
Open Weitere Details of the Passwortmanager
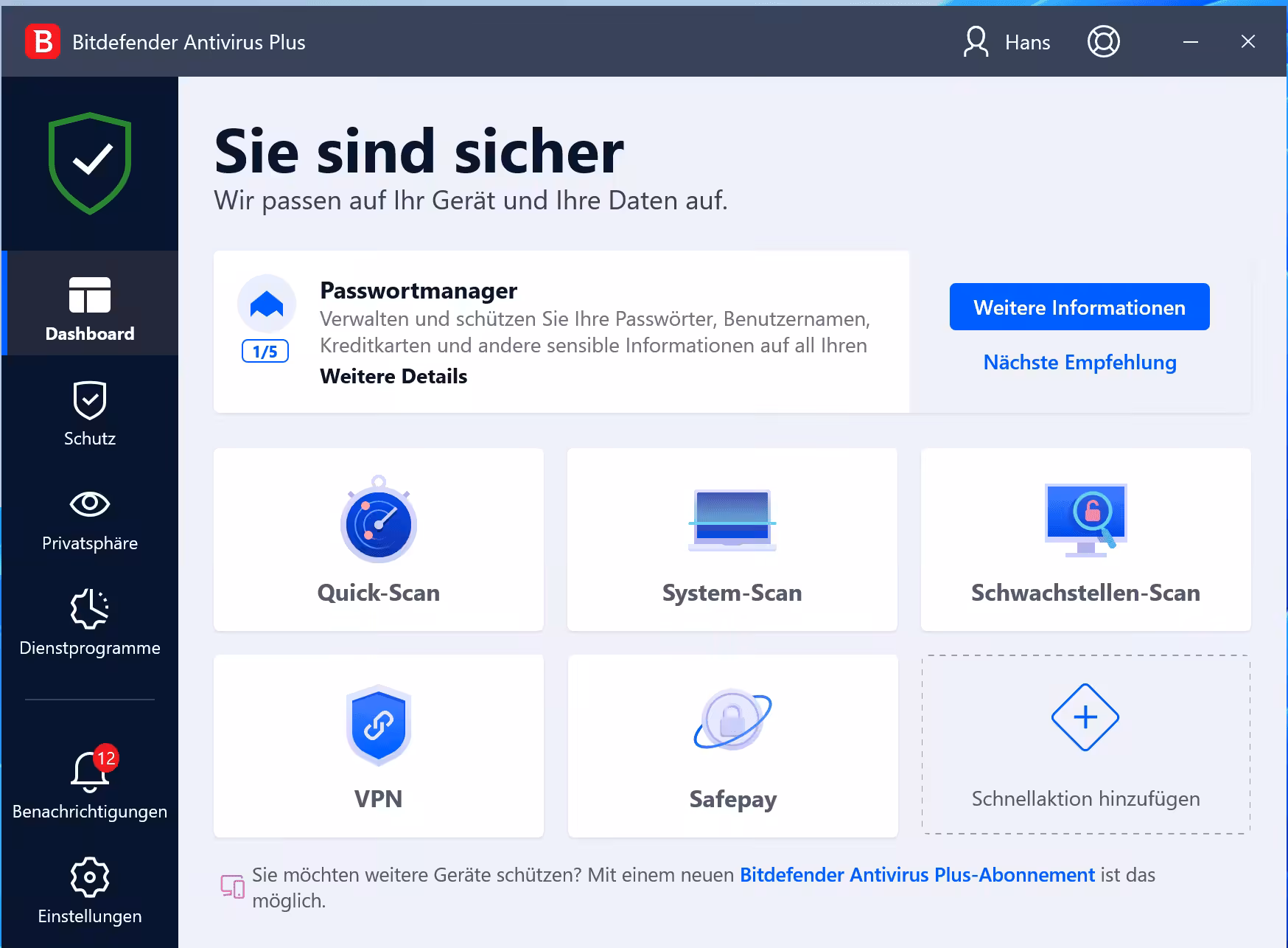[393, 376]
